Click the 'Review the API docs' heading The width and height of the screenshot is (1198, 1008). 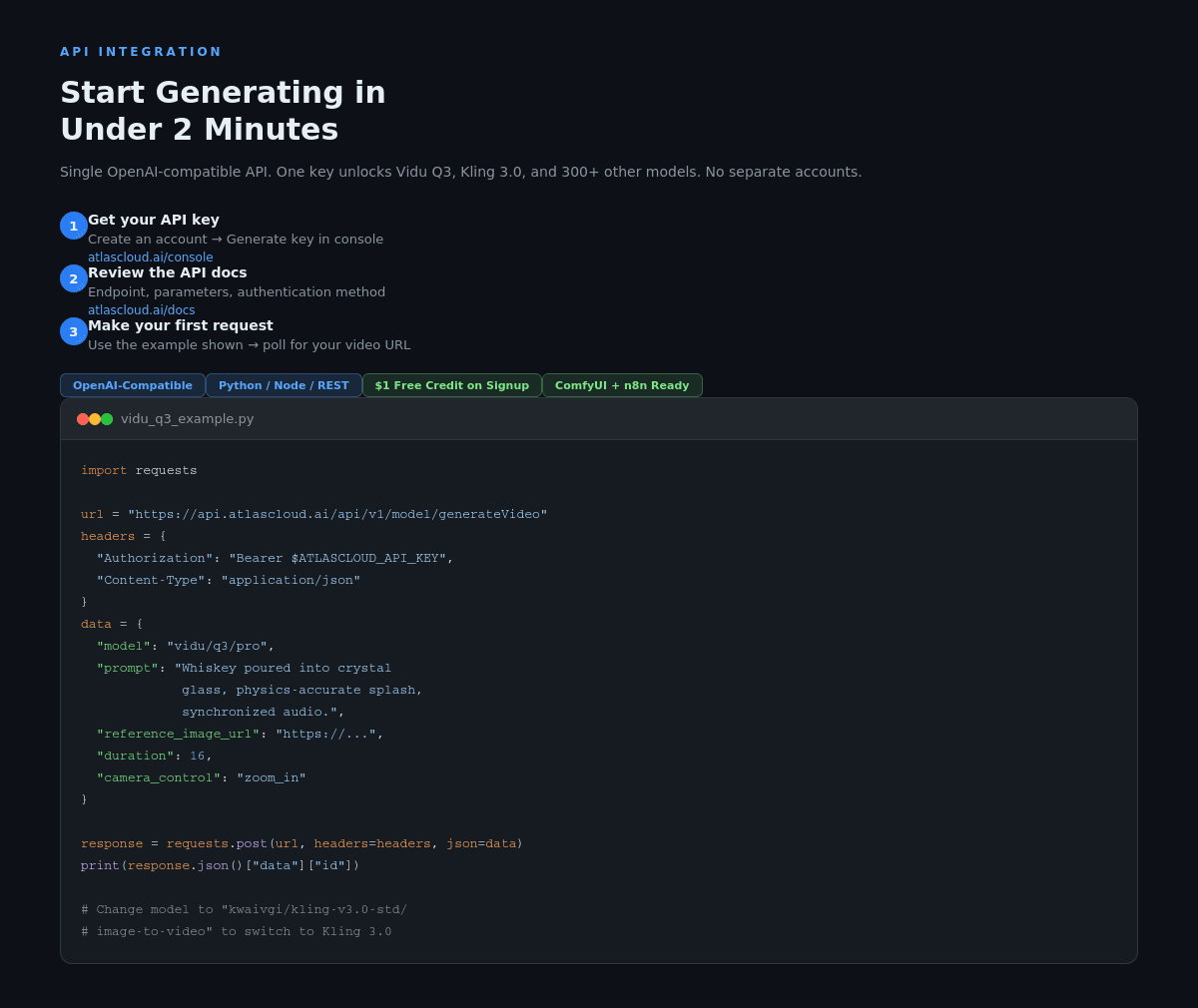point(167,272)
